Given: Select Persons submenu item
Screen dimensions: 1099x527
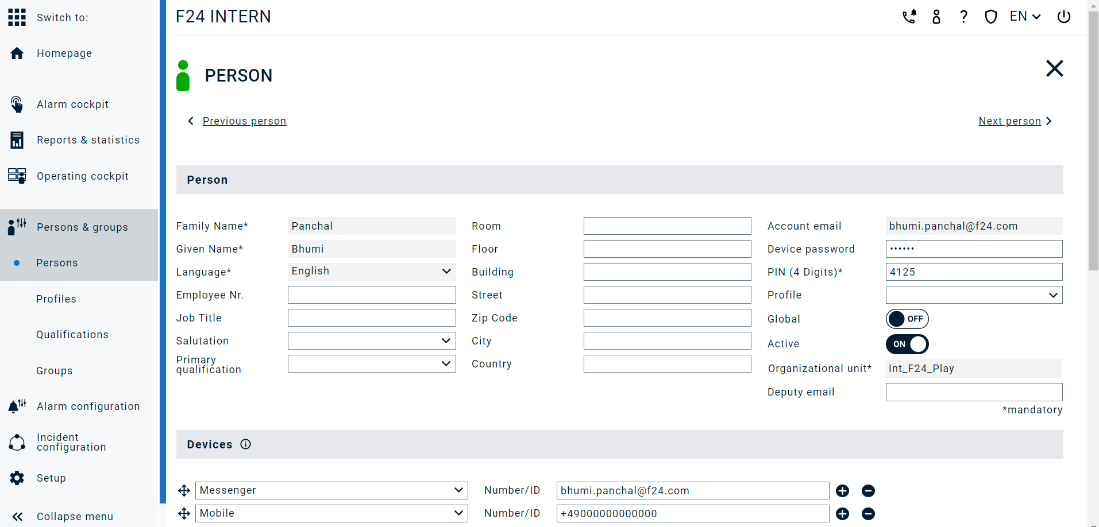Looking at the screenshot, I should pyautogui.click(x=57, y=263).
